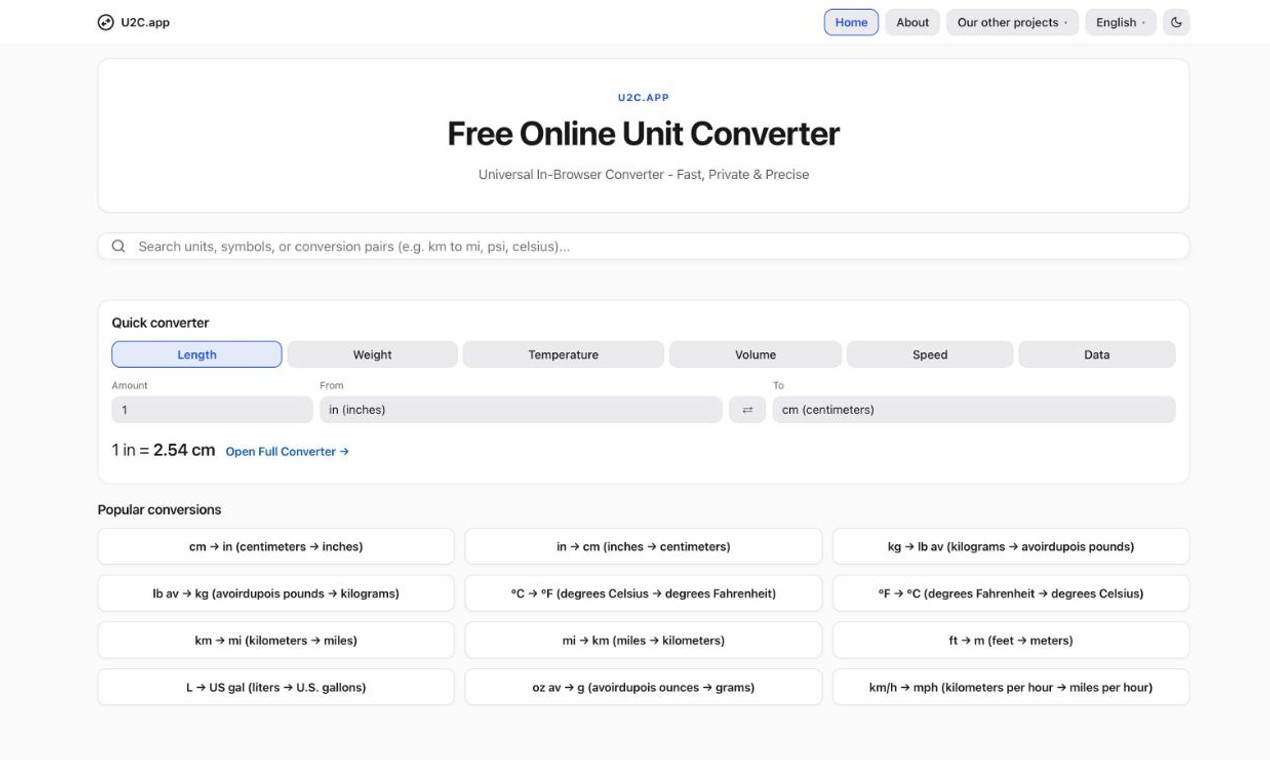Screen dimensions: 1270x760
Task: Open Full Converter link
Action: [x=287, y=452]
